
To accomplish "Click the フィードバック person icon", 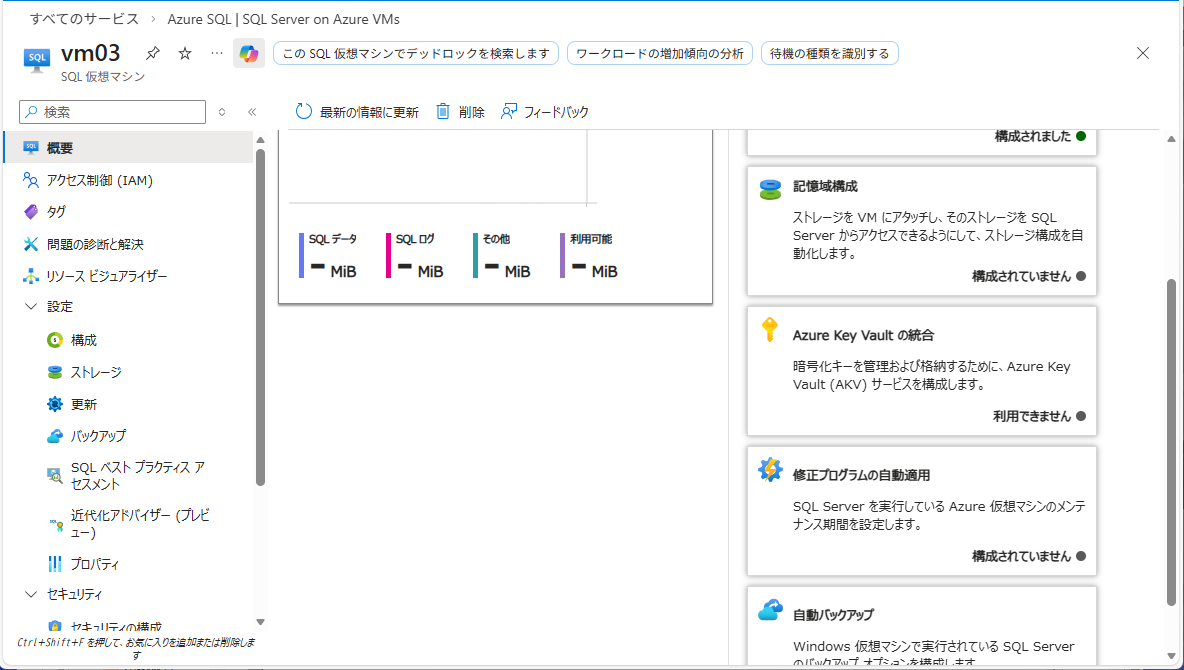I will [x=509, y=112].
